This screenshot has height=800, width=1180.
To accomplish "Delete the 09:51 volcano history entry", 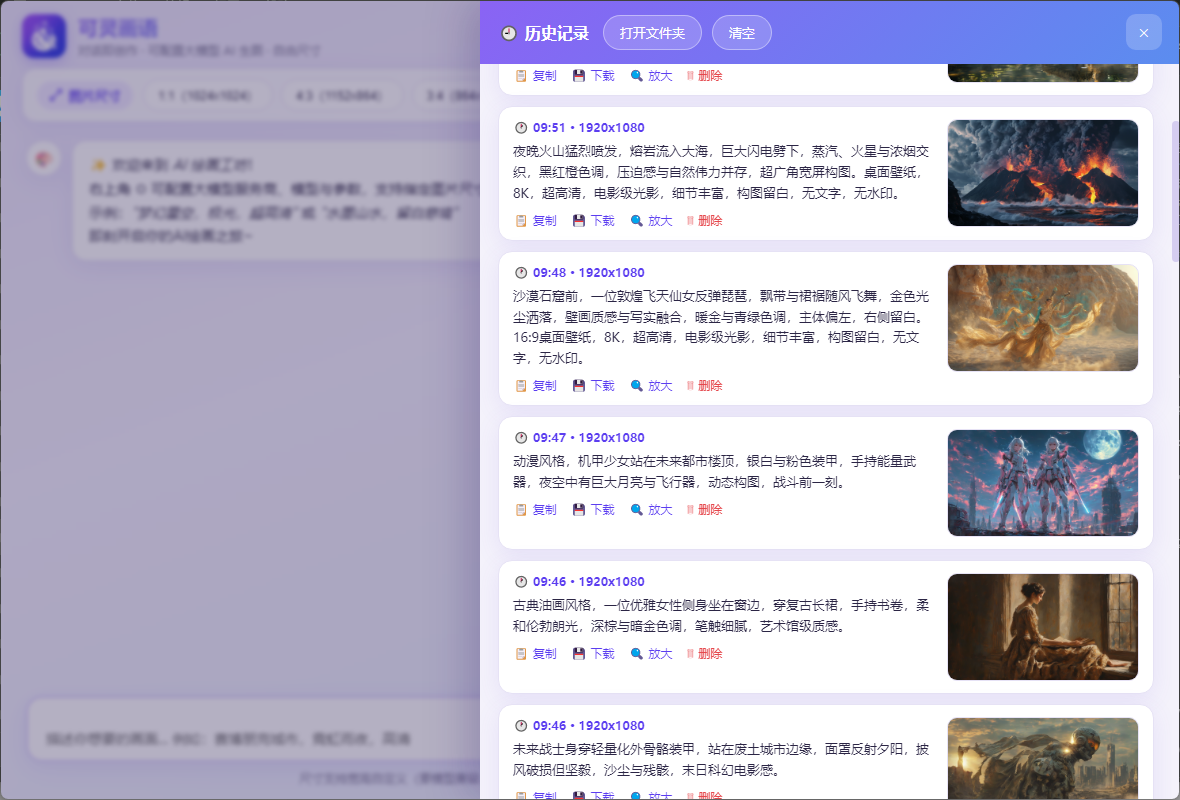I will click(x=704, y=221).
